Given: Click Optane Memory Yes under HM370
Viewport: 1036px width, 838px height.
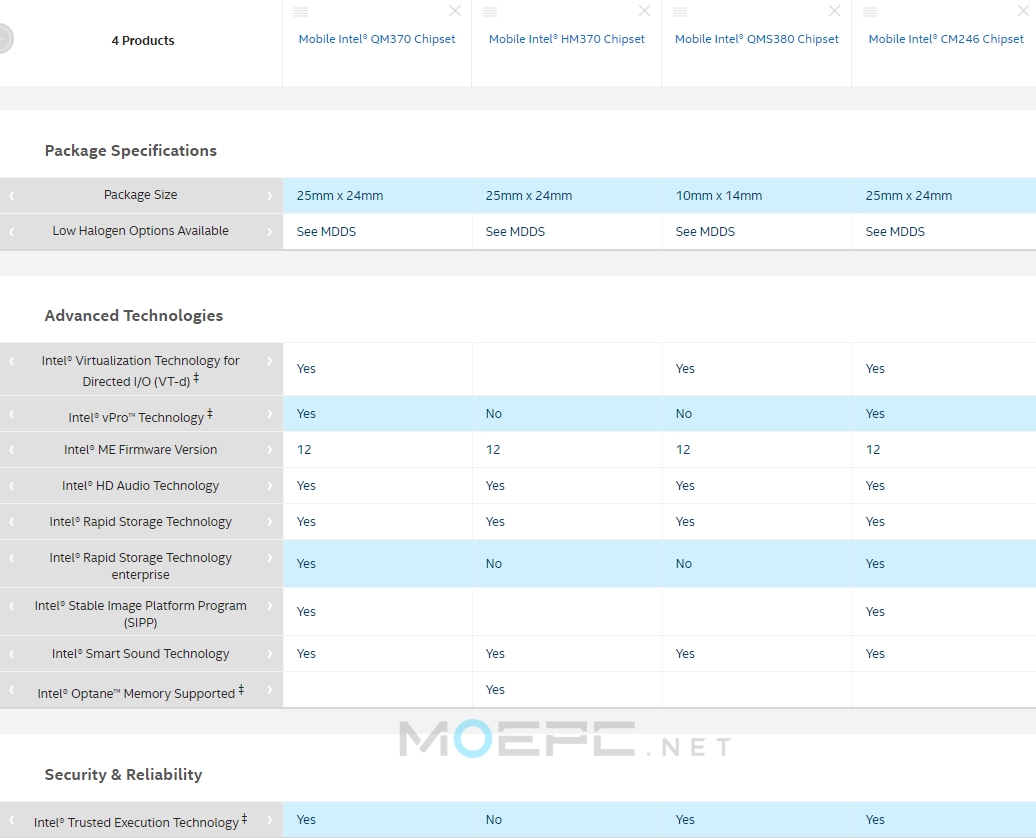Looking at the screenshot, I should tap(495, 689).
